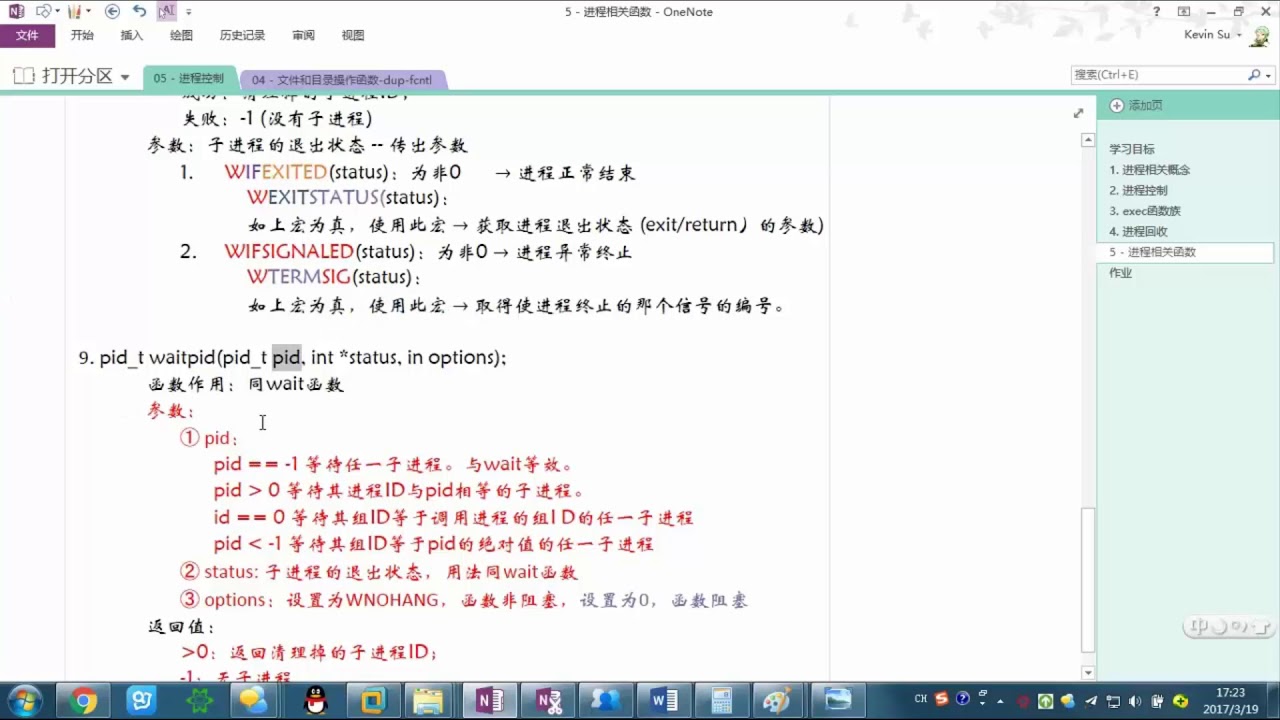Screen dimensions: 1280x720
Task: Open dropdown arrow beside the pens icon
Action: [x=88, y=12]
